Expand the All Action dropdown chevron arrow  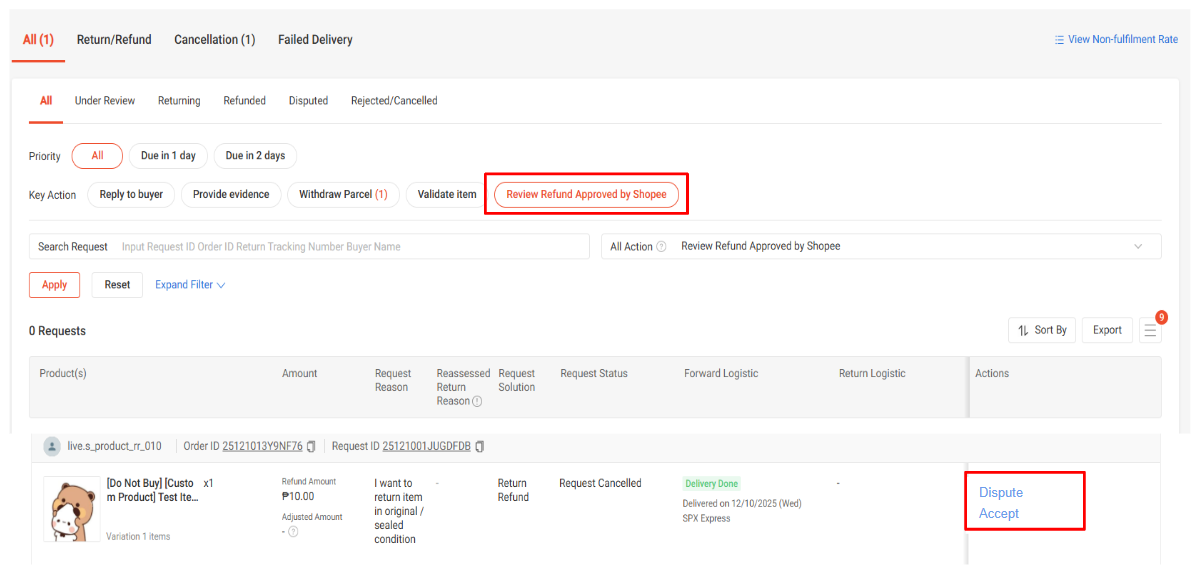[x=1138, y=247]
